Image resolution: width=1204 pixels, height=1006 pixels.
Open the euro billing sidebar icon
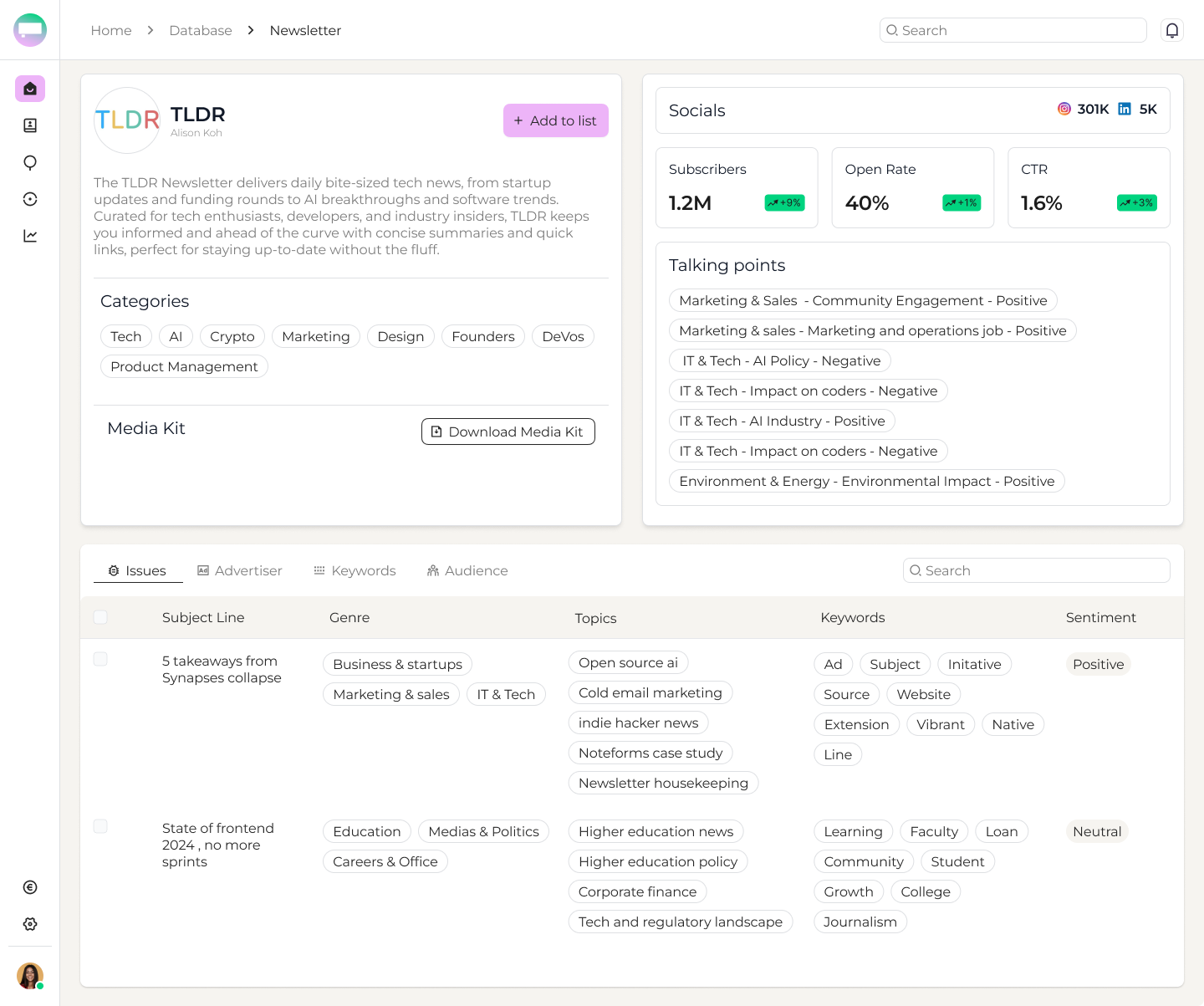click(x=30, y=887)
